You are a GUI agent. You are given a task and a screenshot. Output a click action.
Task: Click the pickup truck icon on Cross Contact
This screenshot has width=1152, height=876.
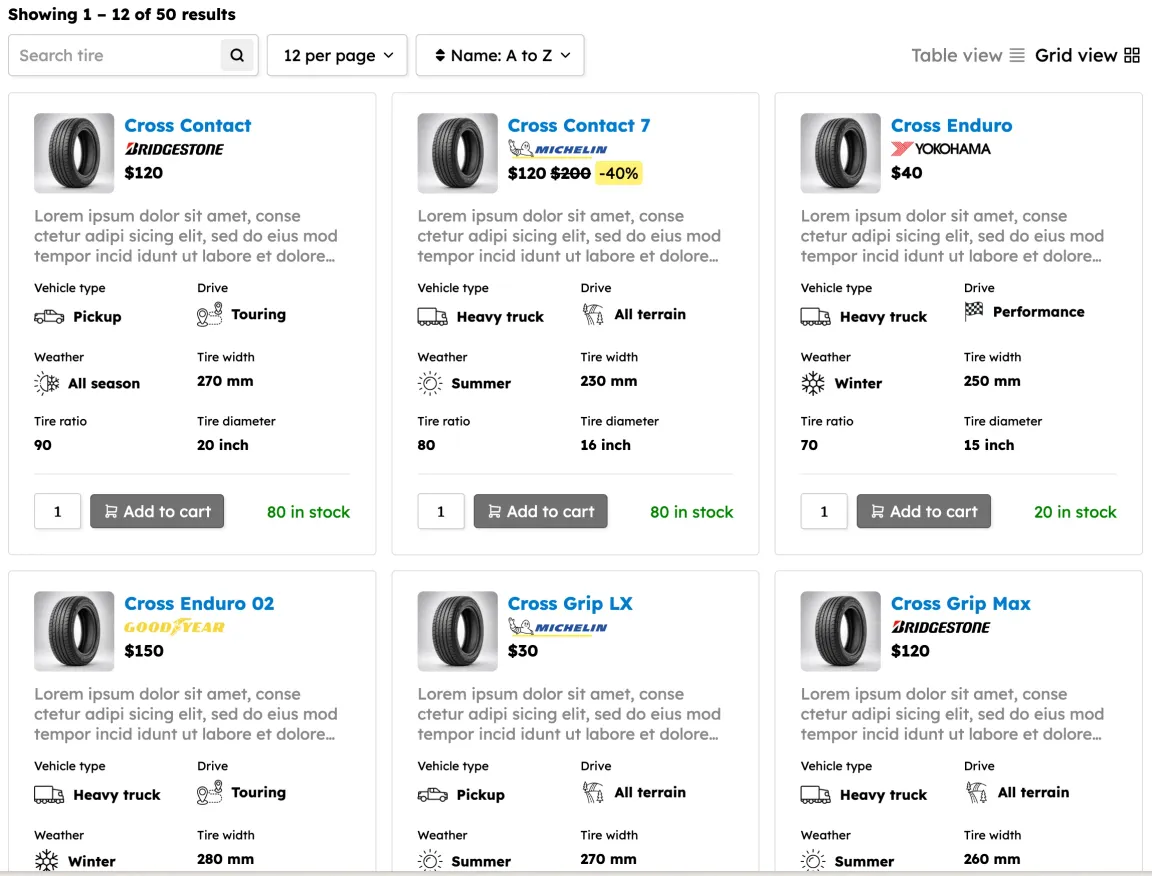tap(48, 317)
